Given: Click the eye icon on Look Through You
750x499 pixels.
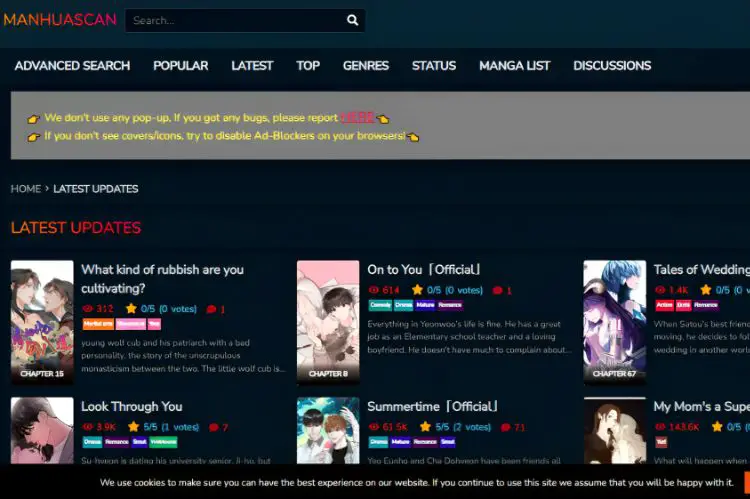Looking at the screenshot, I should coord(87,427).
